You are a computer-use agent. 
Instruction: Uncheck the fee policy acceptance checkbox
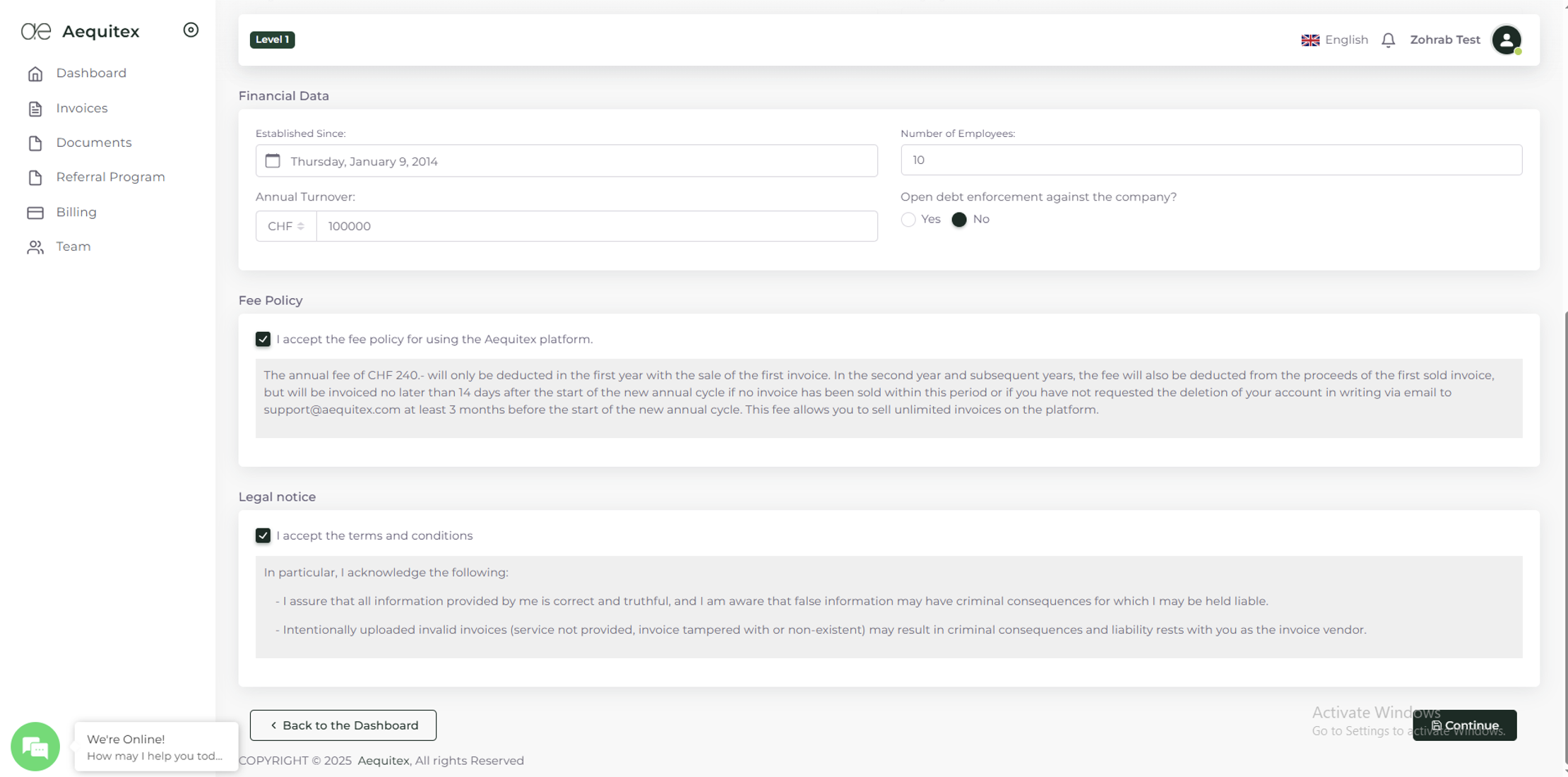point(263,339)
